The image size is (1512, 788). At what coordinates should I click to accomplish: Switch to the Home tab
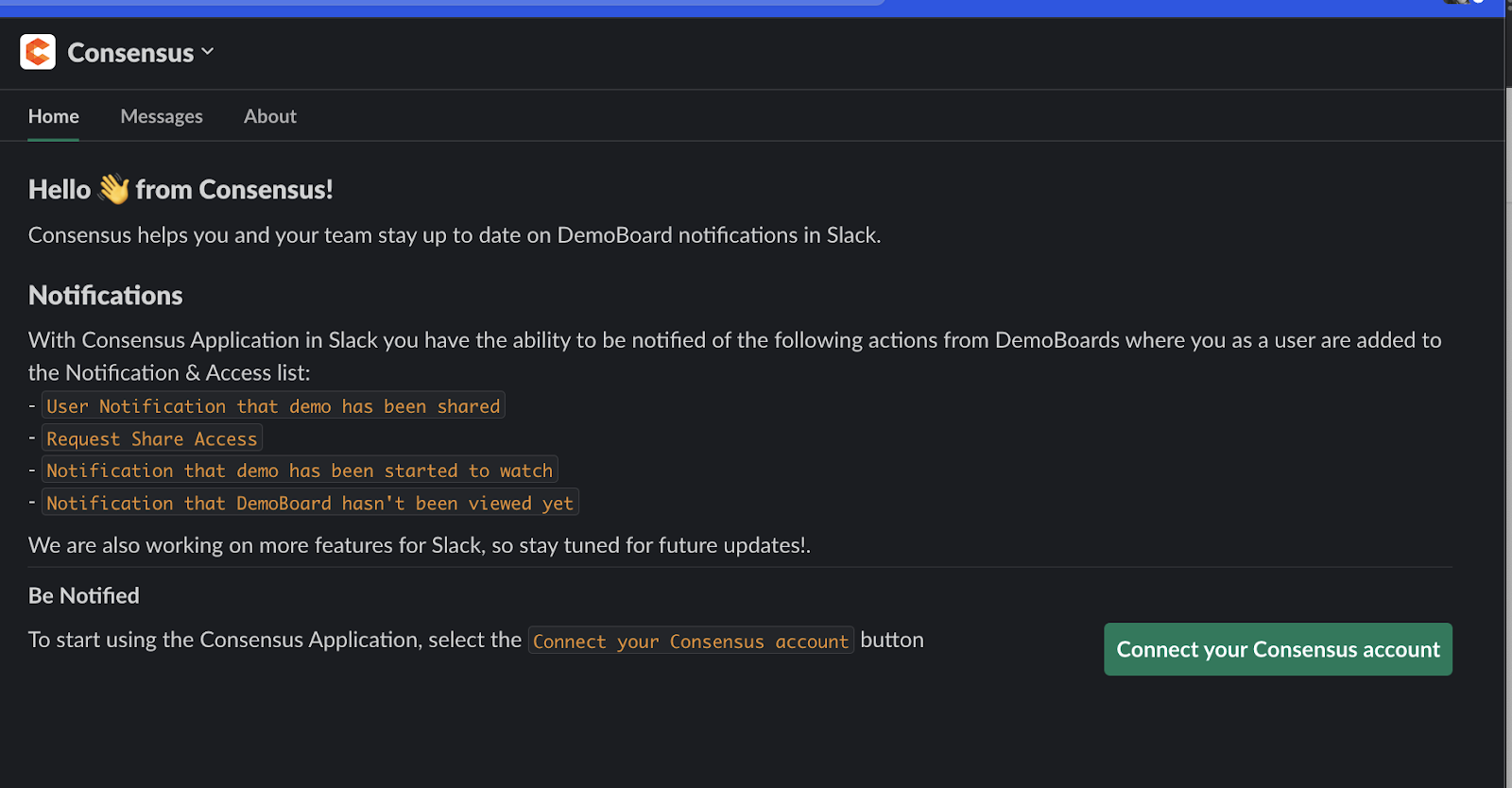point(54,116)
